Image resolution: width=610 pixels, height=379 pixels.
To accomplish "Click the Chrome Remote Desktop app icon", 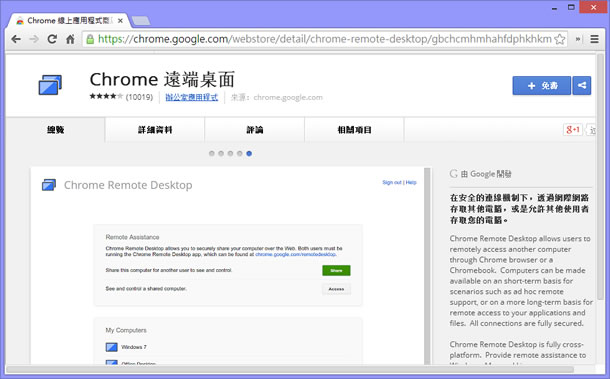I will (x=50, y=85).
